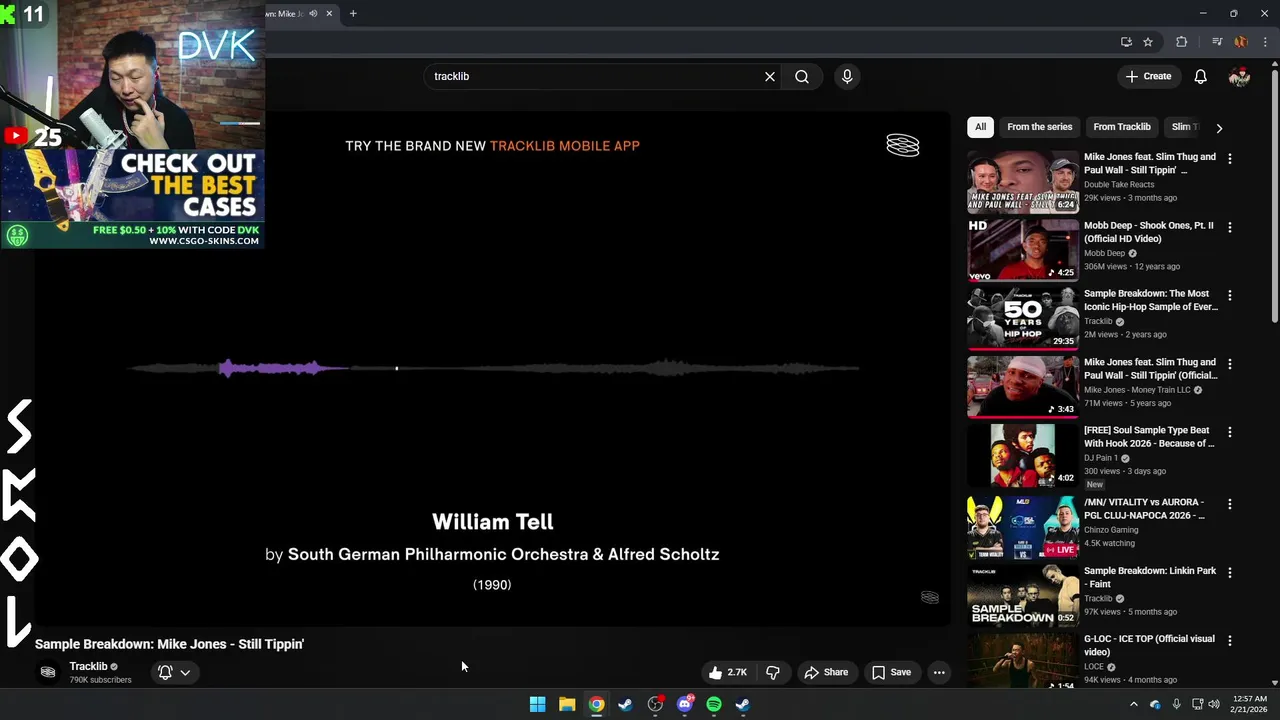Open the Tracklib channel name link
The image size is (1280, 720).
pos(88,666)
